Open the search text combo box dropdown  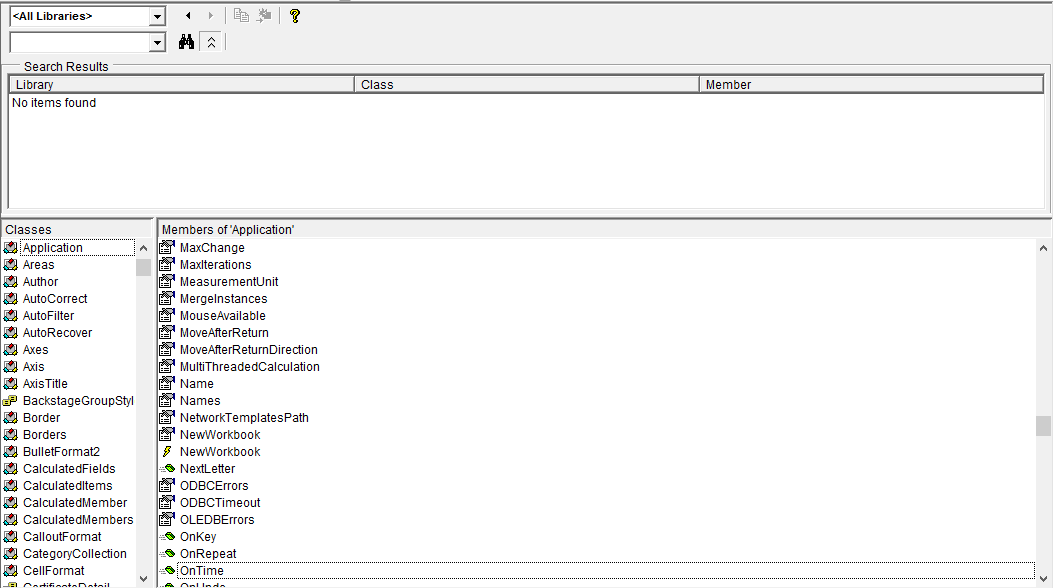[x=157, y=41]
